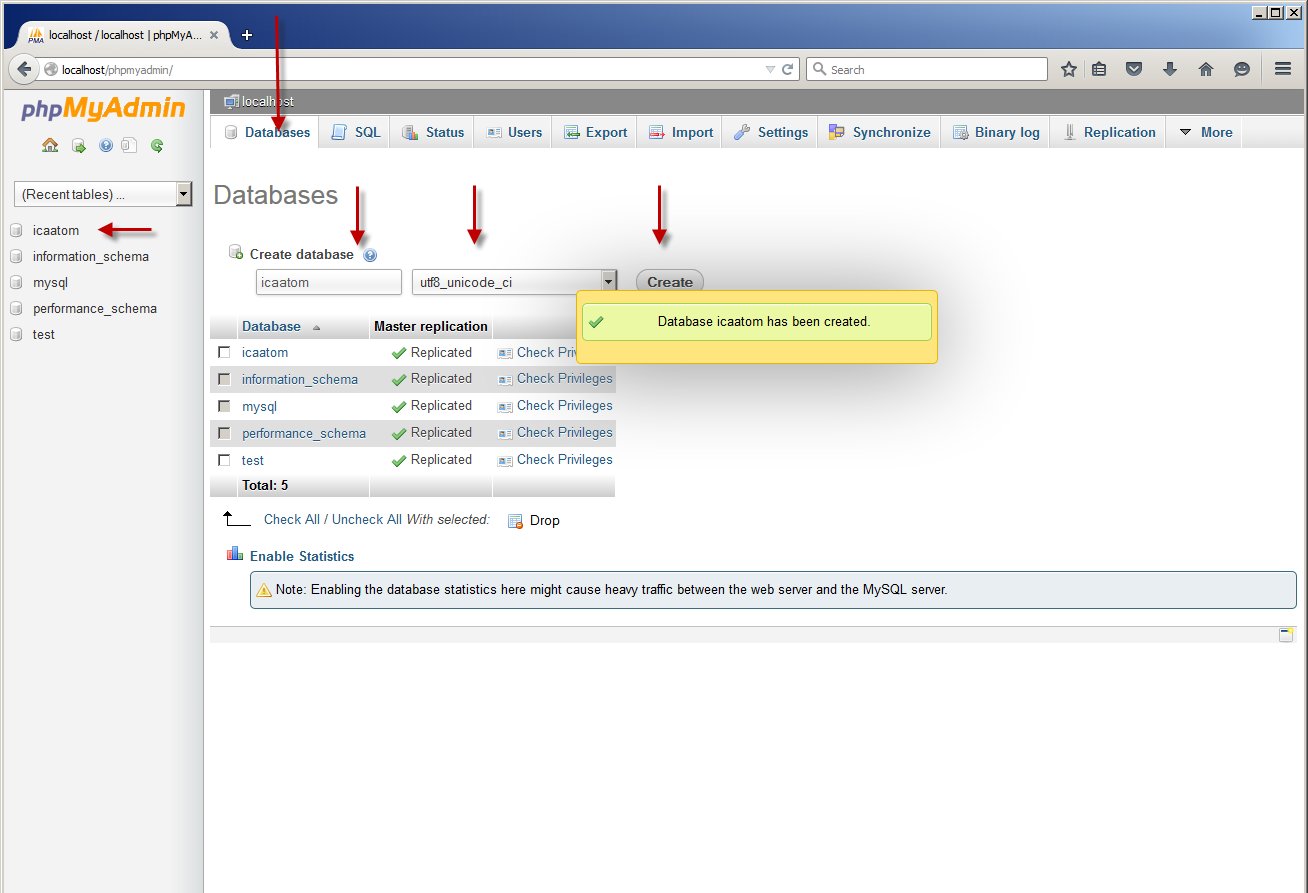Go to the Users tab

point(514,132)
